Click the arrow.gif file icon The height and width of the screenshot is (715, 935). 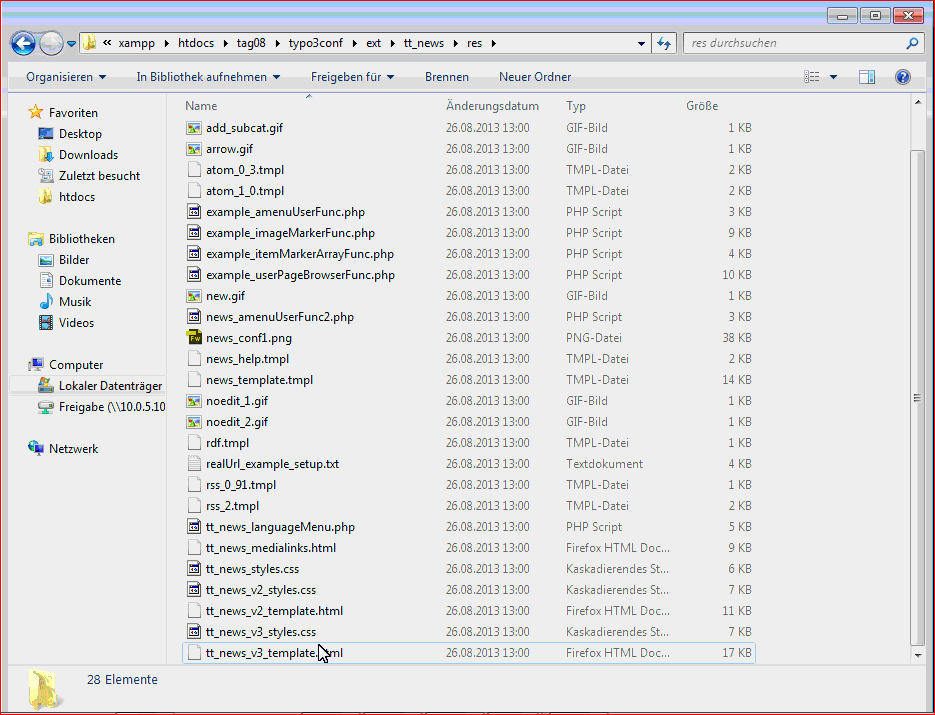194,148
